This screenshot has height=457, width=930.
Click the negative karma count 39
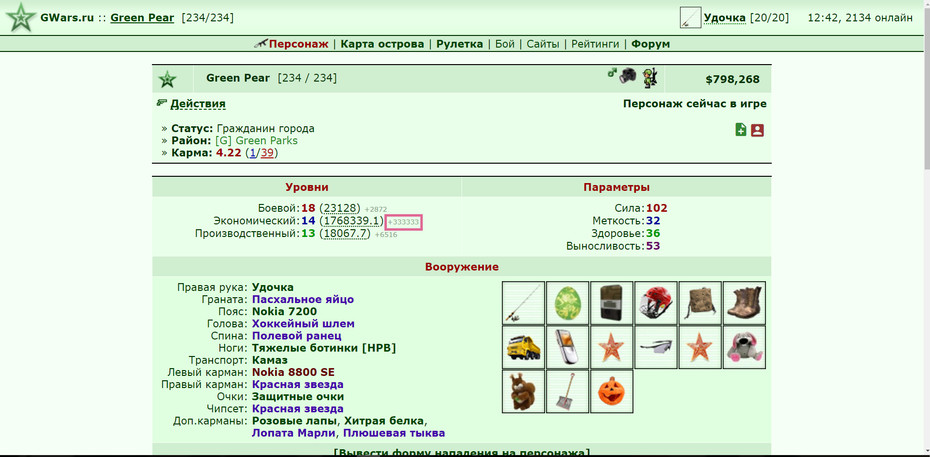click(x=267, y=153)
